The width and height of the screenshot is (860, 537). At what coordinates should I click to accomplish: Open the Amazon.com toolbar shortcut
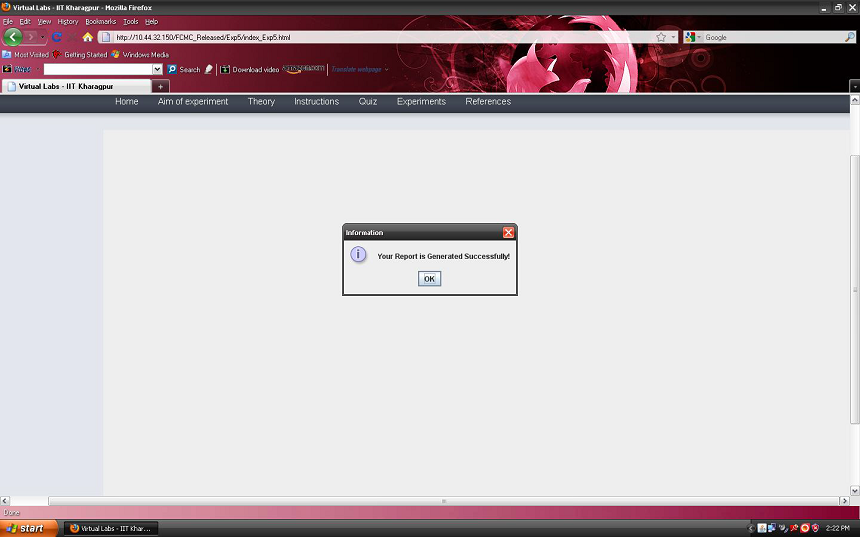[x=303, y=69]
